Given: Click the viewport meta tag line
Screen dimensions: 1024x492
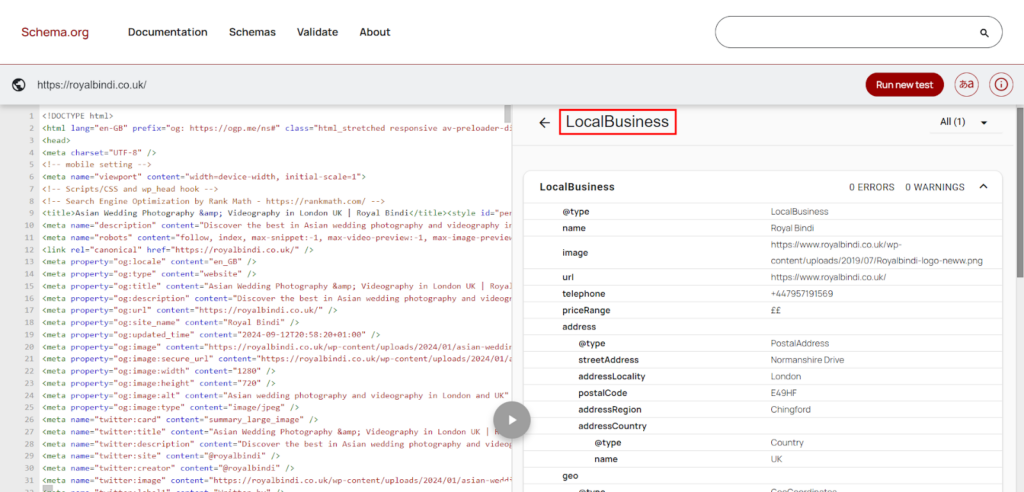Looking at the screenshot, I should (x=204, y=176).
